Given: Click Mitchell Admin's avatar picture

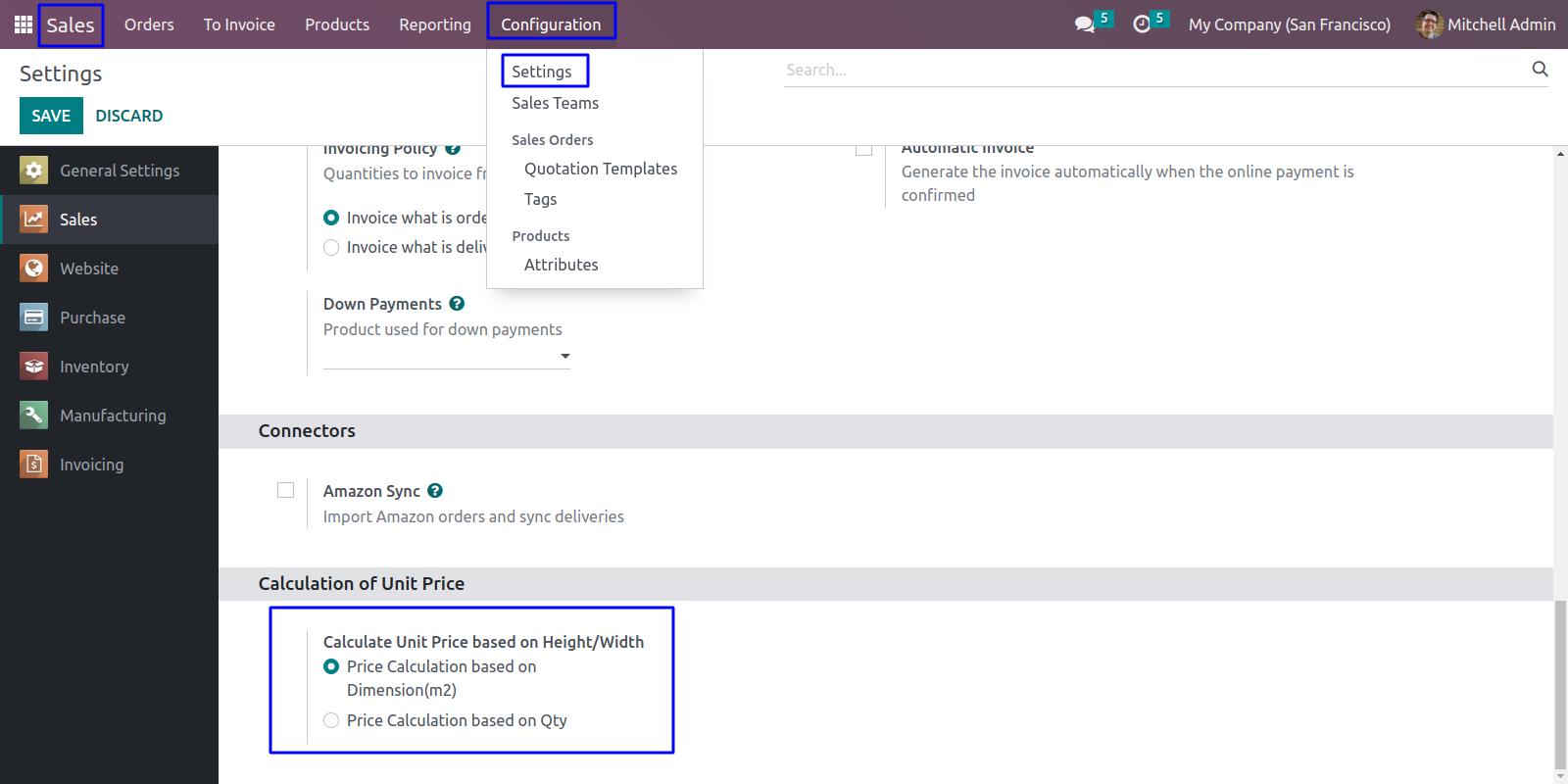Looking at the screenshot, I should pos(1429,24).
